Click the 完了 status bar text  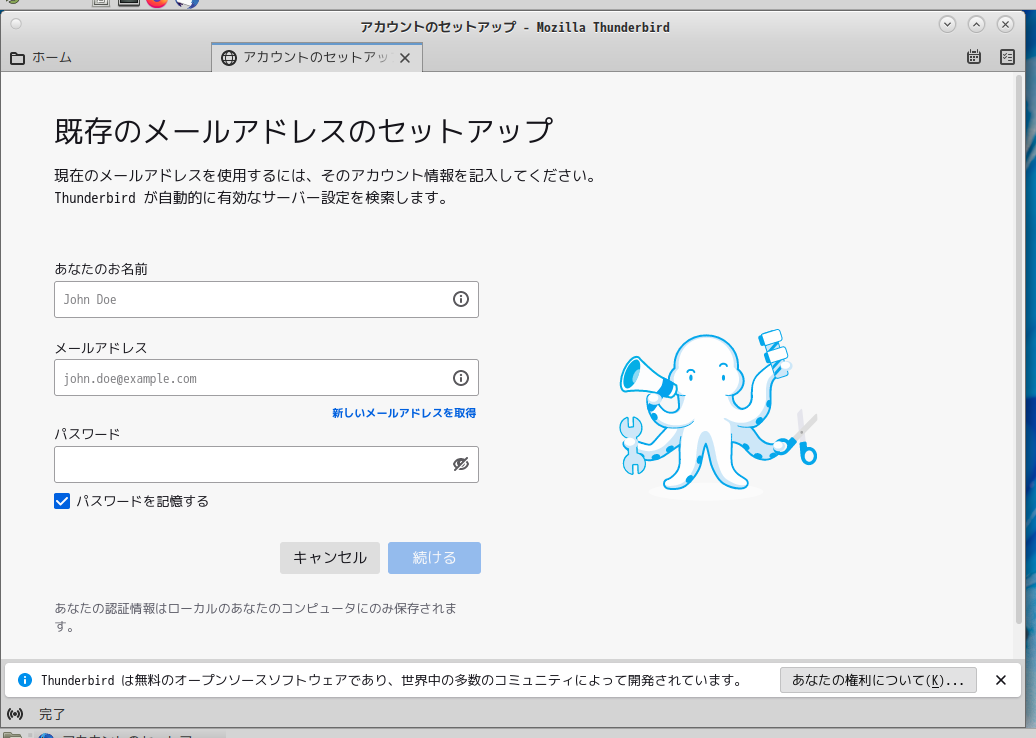[x=52, y=714]
